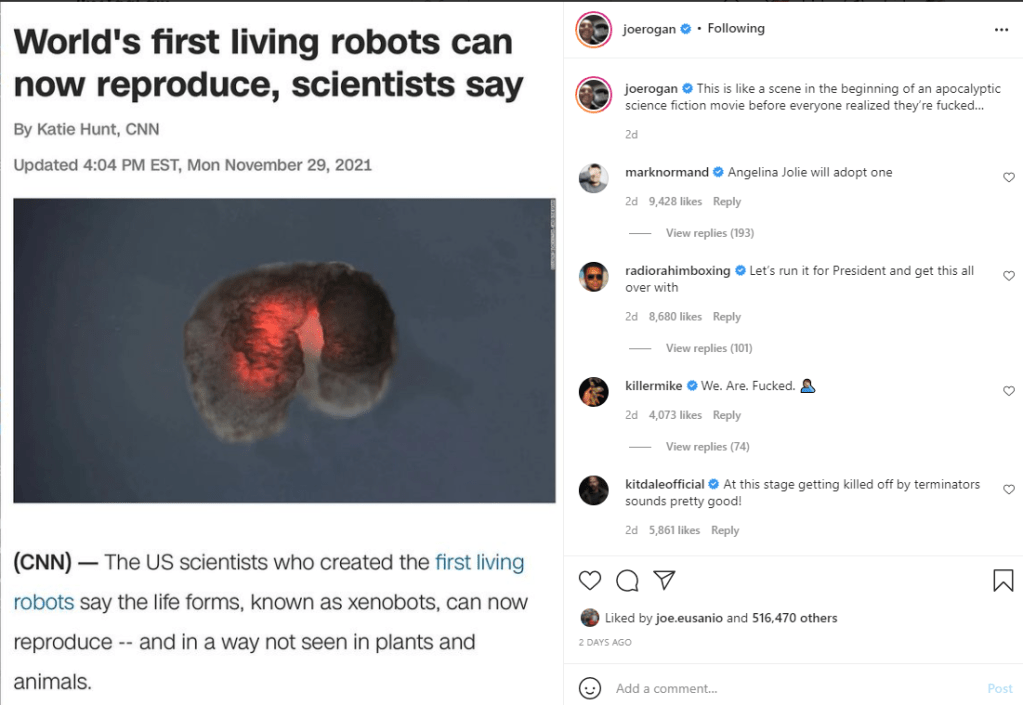Expand View replies (74)
1023x705 pixels.
click(x=706, y=446)
